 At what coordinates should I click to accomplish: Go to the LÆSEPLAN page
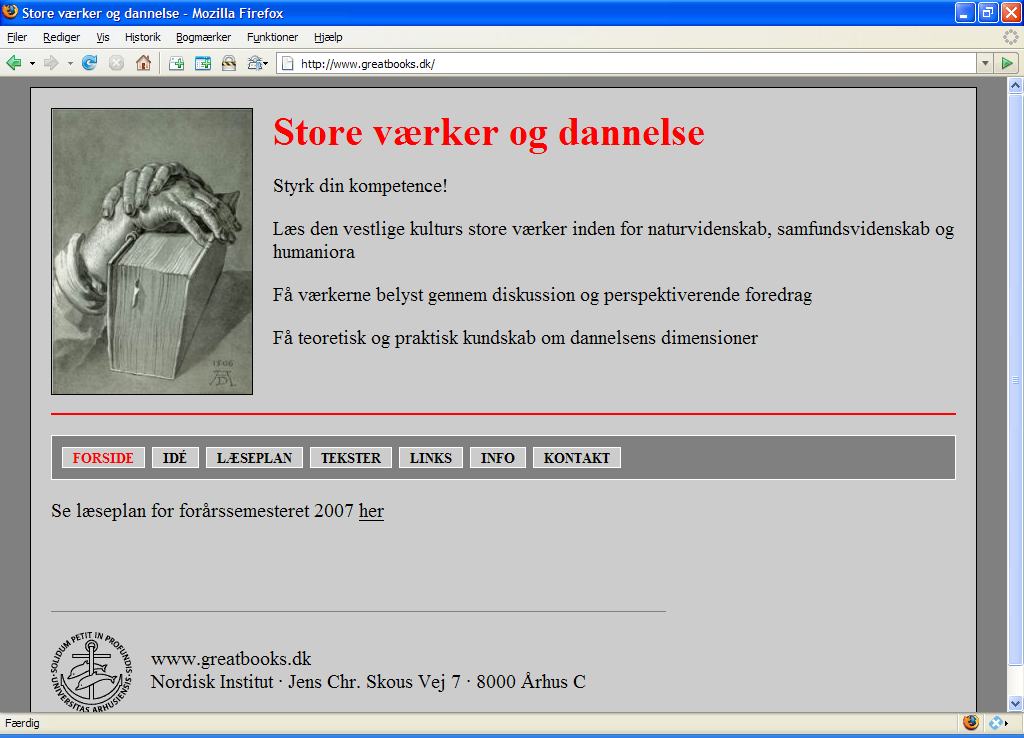click(x=255, y=458)
